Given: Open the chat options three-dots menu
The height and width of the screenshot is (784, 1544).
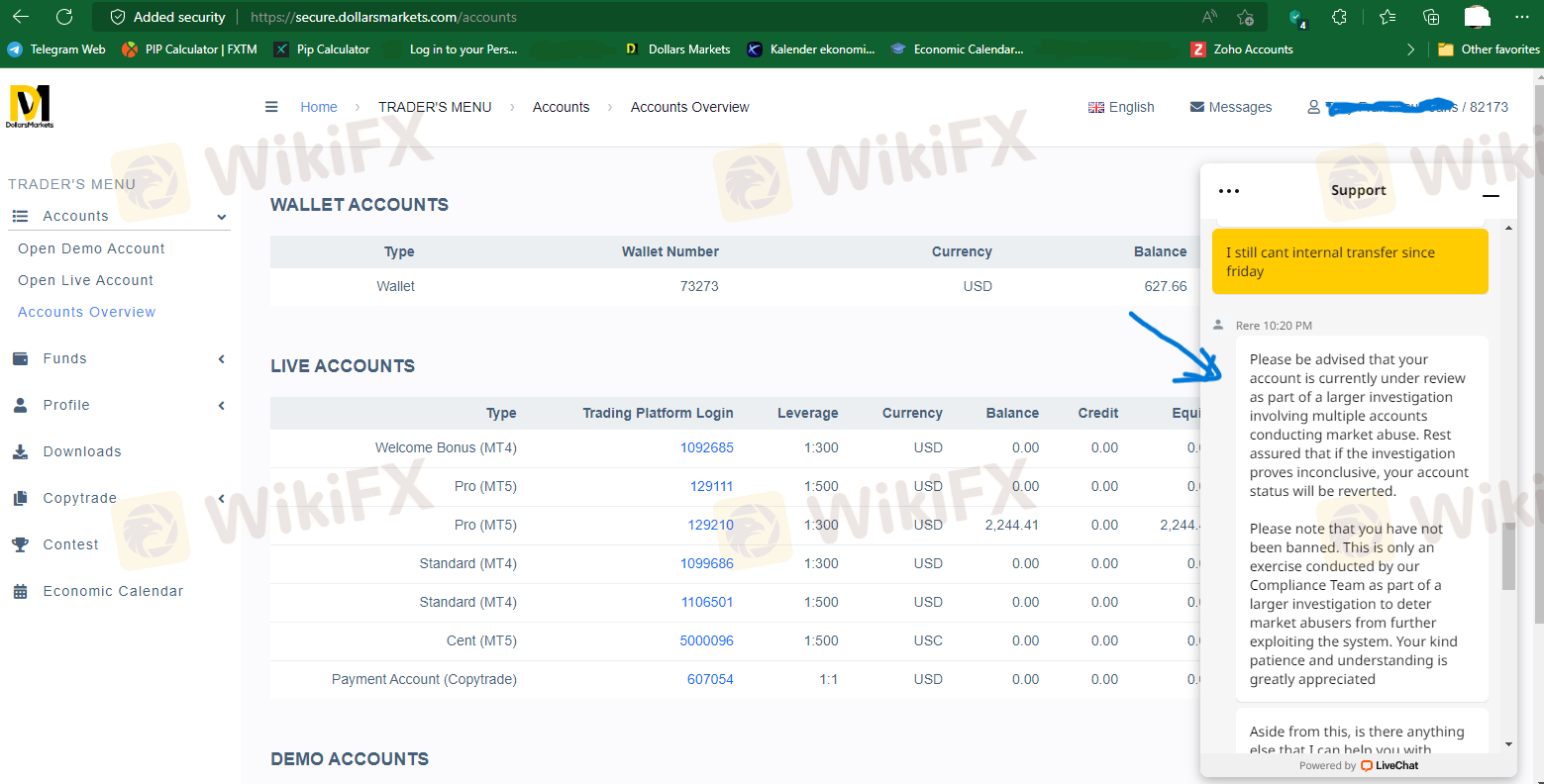Looking at the screenshot, I should (1228, 191).
